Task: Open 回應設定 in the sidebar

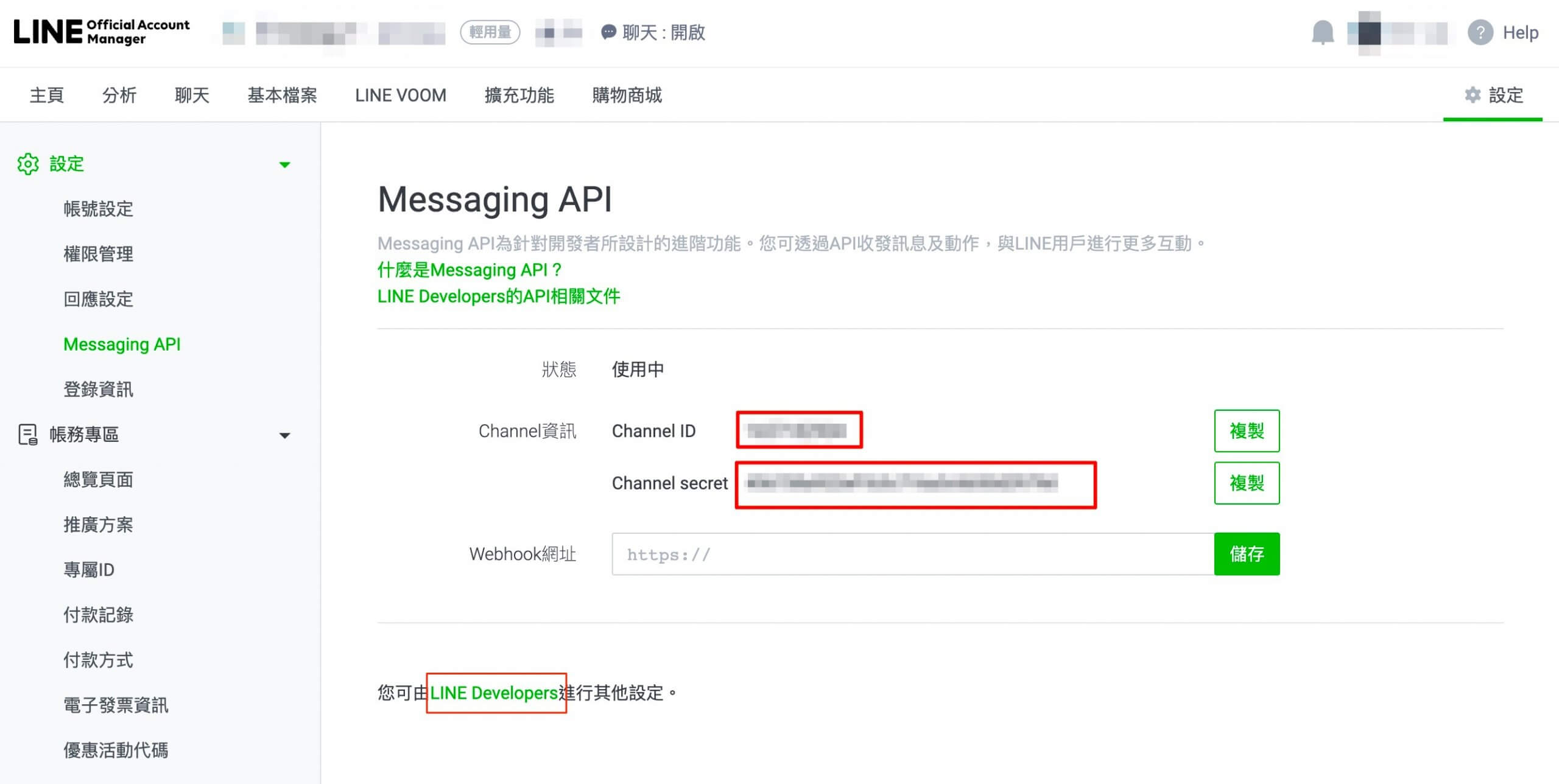Action: point(98,299)
